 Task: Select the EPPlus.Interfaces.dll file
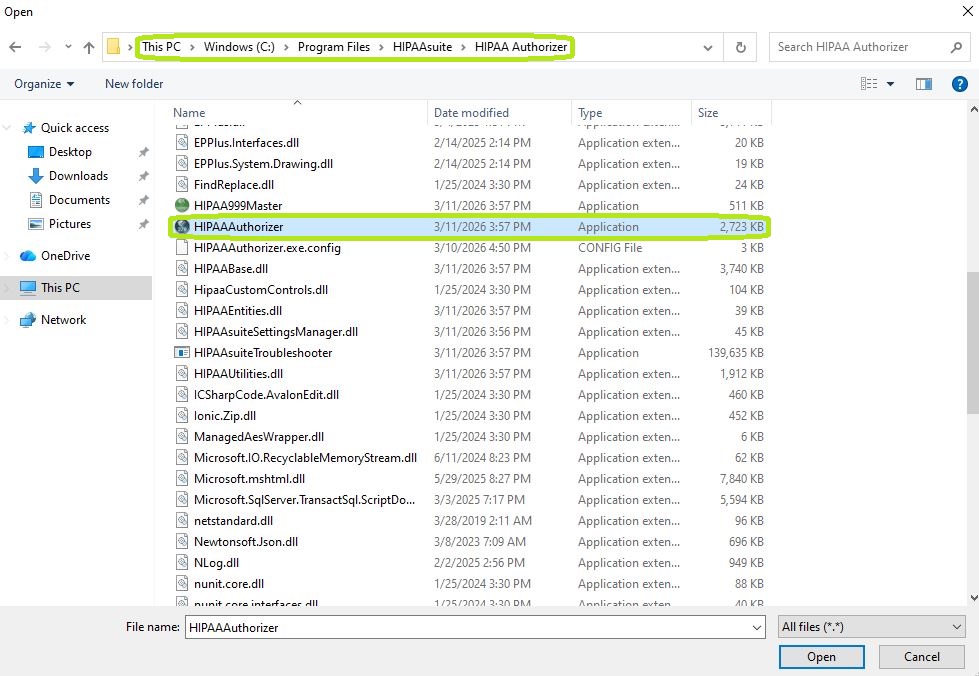coord(246,143)
